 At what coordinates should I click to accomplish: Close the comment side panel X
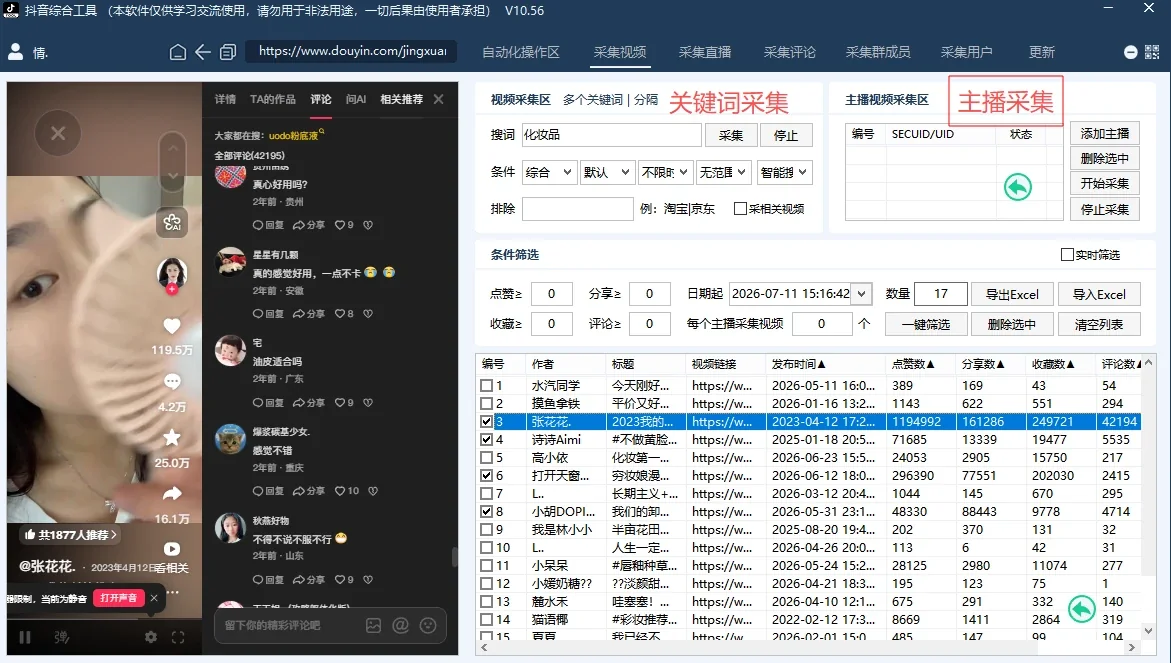[438, 99]
